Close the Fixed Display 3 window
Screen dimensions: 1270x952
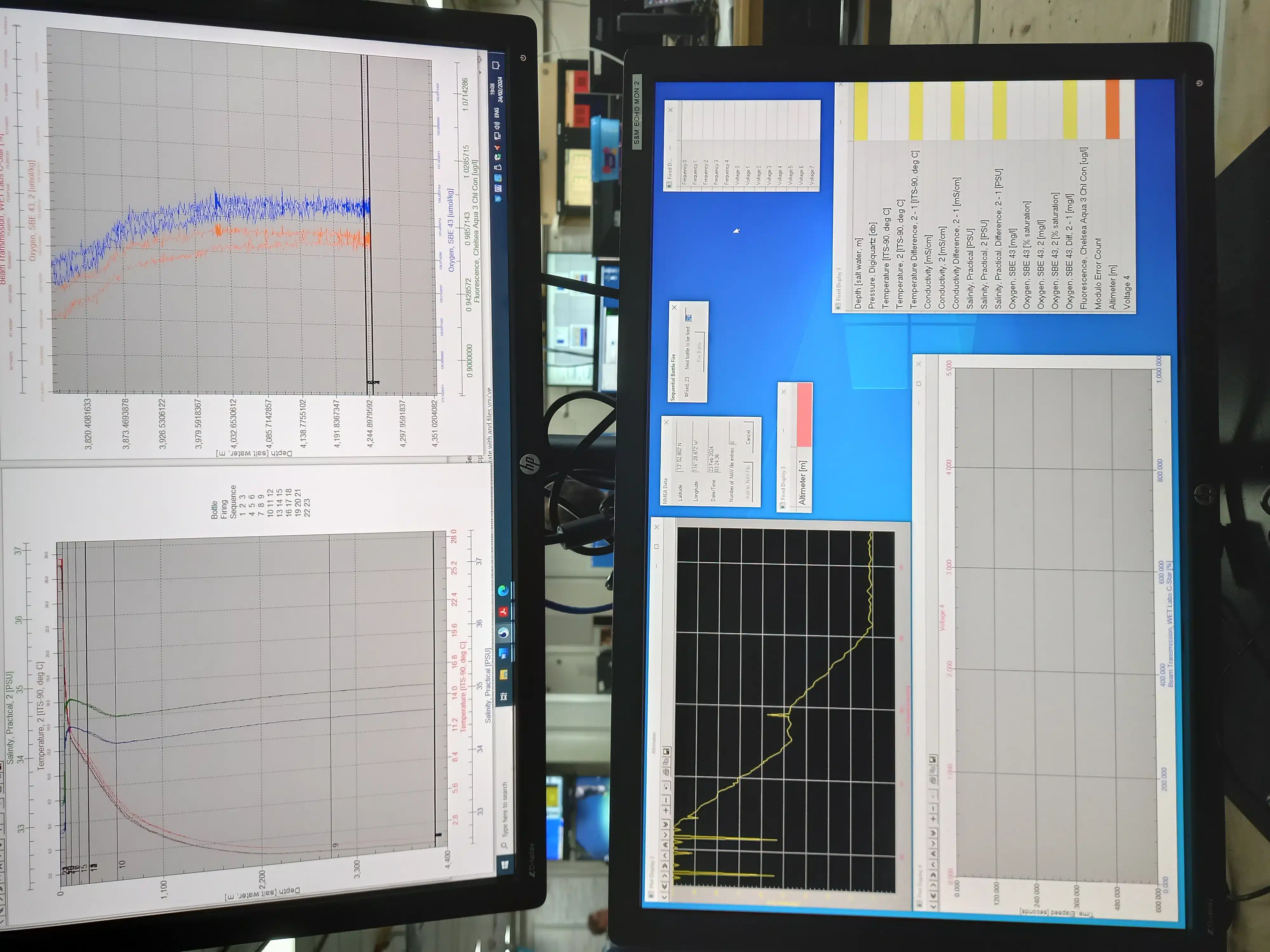pyautogui.click(x=784, y=392)
